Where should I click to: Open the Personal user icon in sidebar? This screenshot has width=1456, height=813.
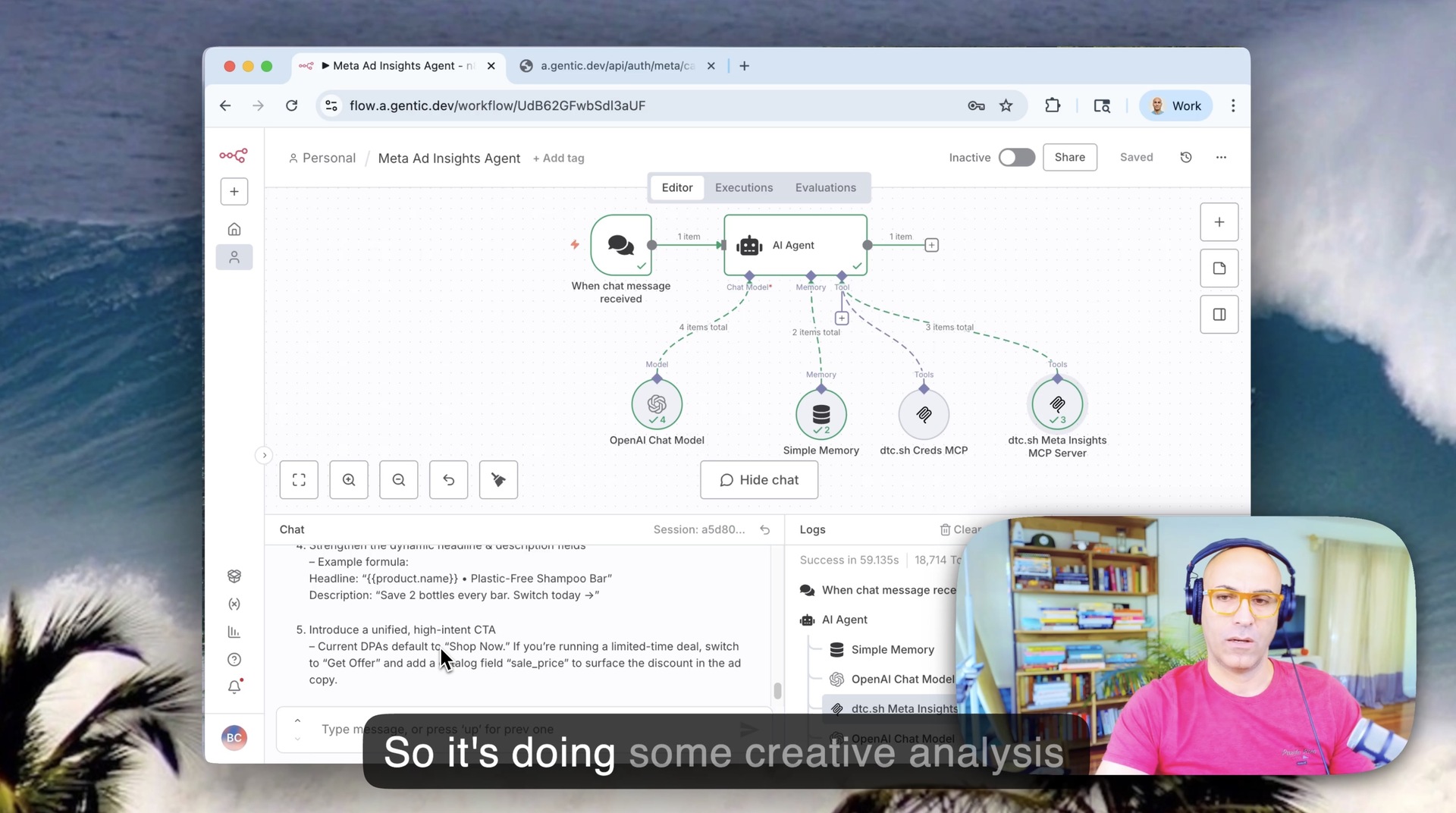pos(234,258)
